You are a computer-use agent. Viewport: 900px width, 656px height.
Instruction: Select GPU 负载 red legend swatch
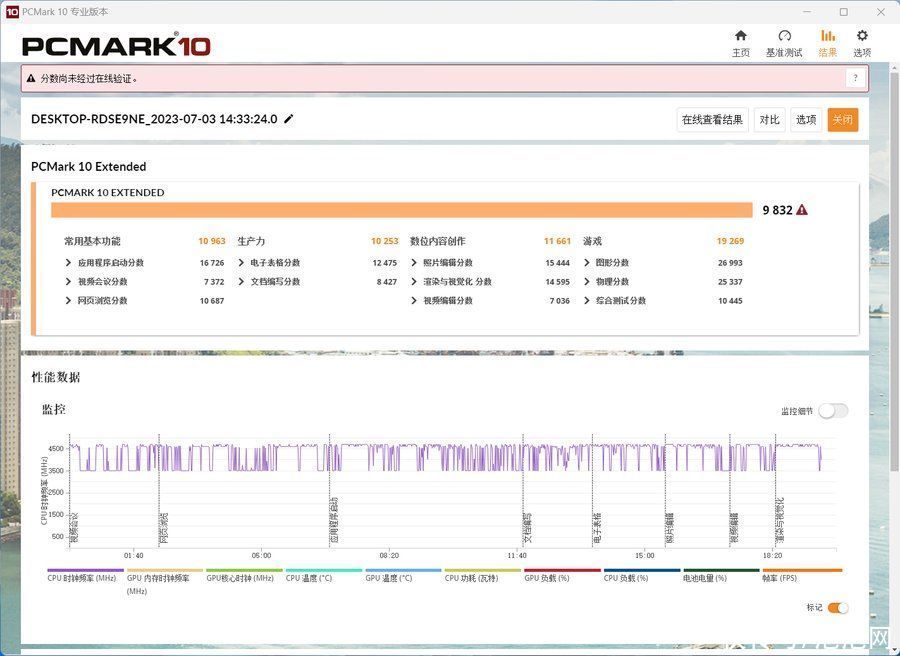pos(562,570)
